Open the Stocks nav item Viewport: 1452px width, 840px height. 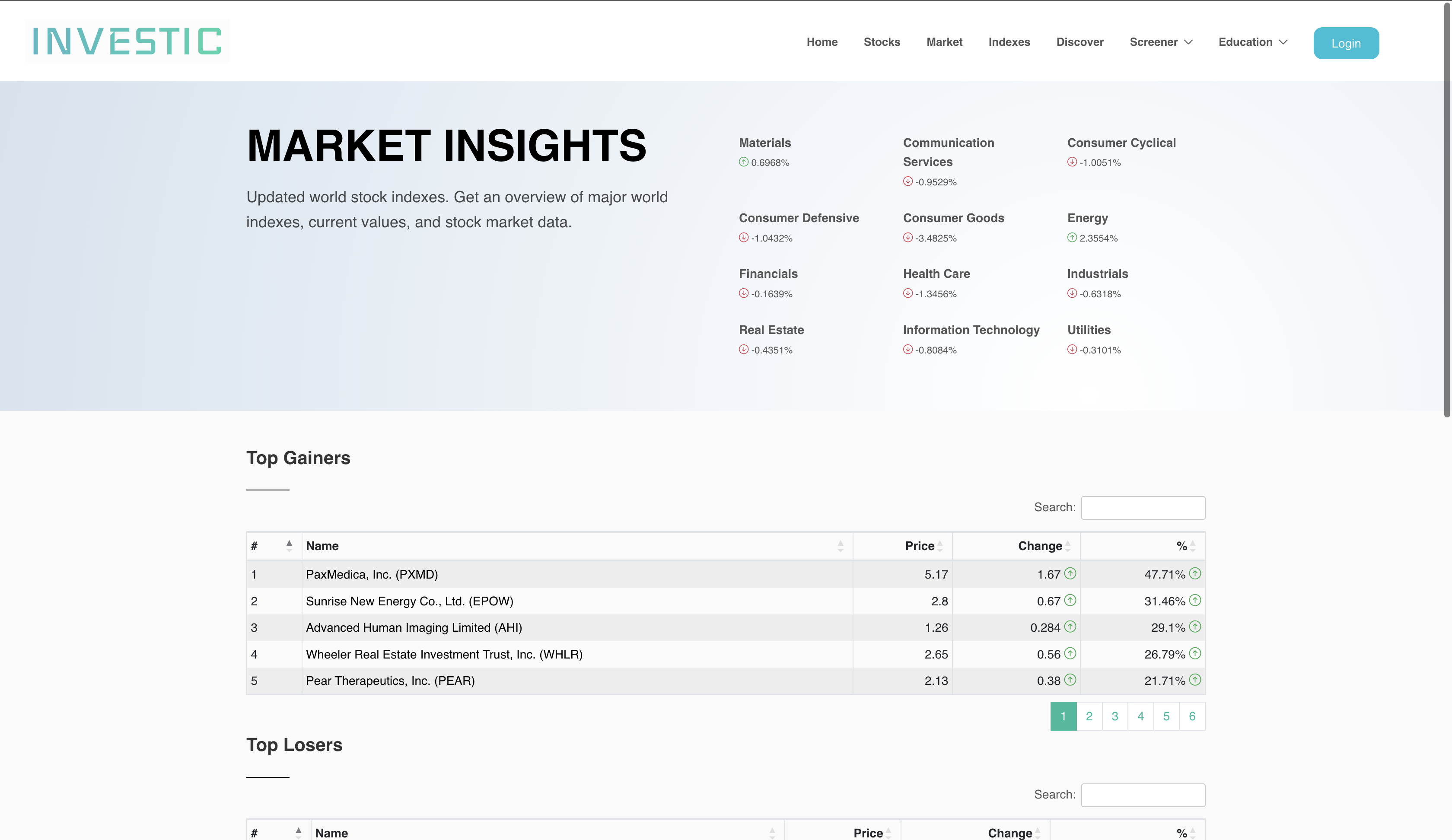coord(882,42)
